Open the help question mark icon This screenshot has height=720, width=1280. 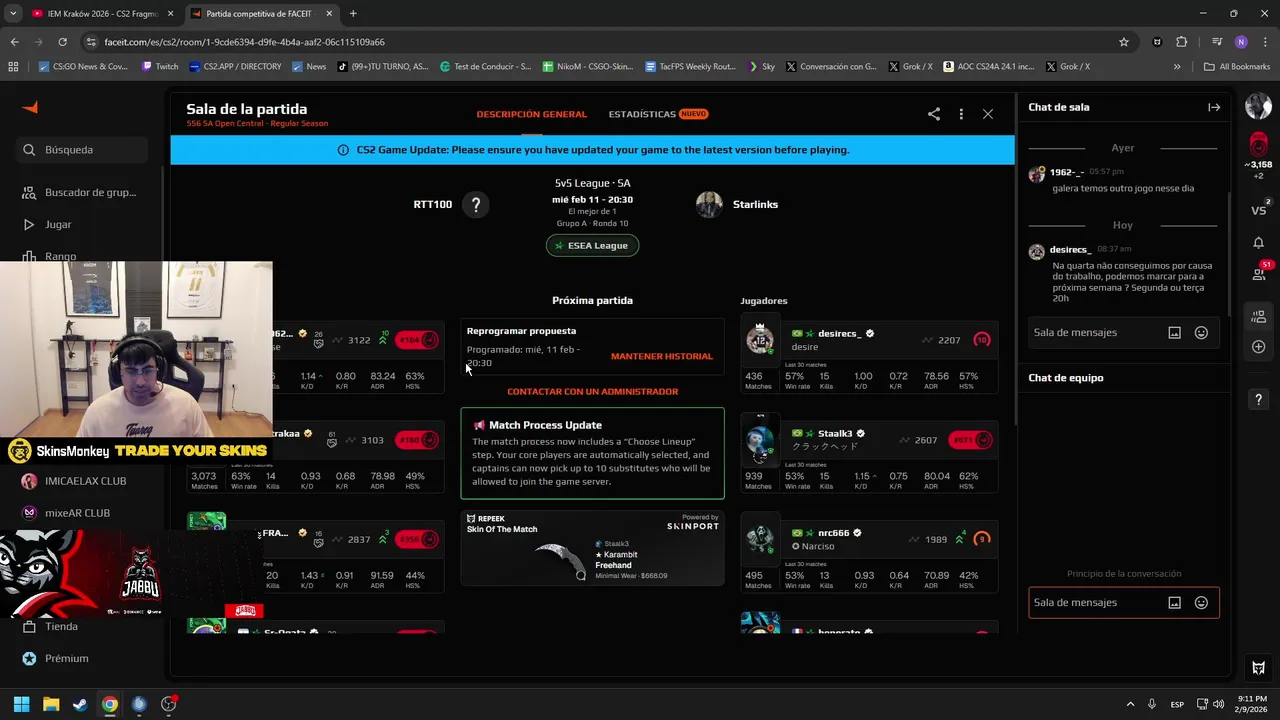pos(1258,400)
